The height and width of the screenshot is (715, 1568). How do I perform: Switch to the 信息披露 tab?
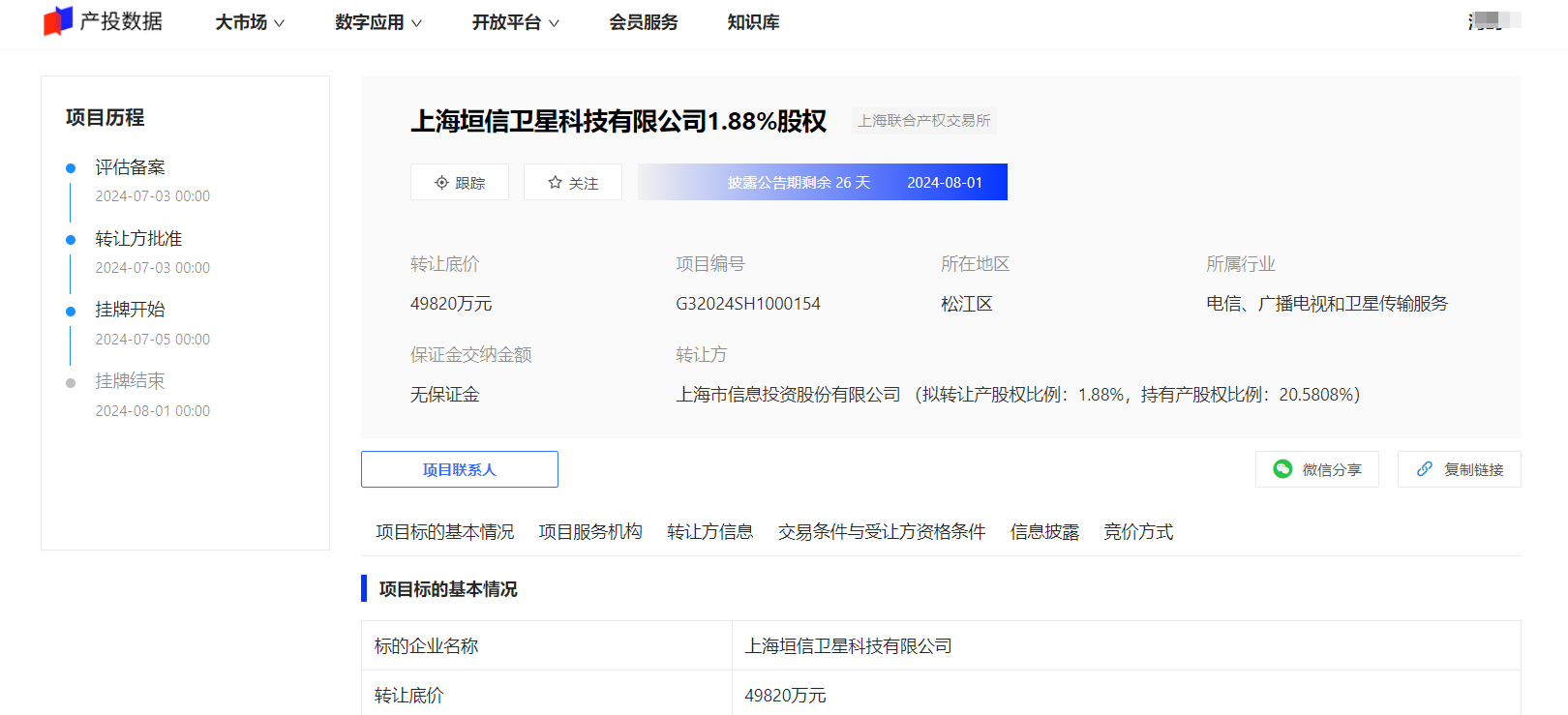click(1044, 532)
